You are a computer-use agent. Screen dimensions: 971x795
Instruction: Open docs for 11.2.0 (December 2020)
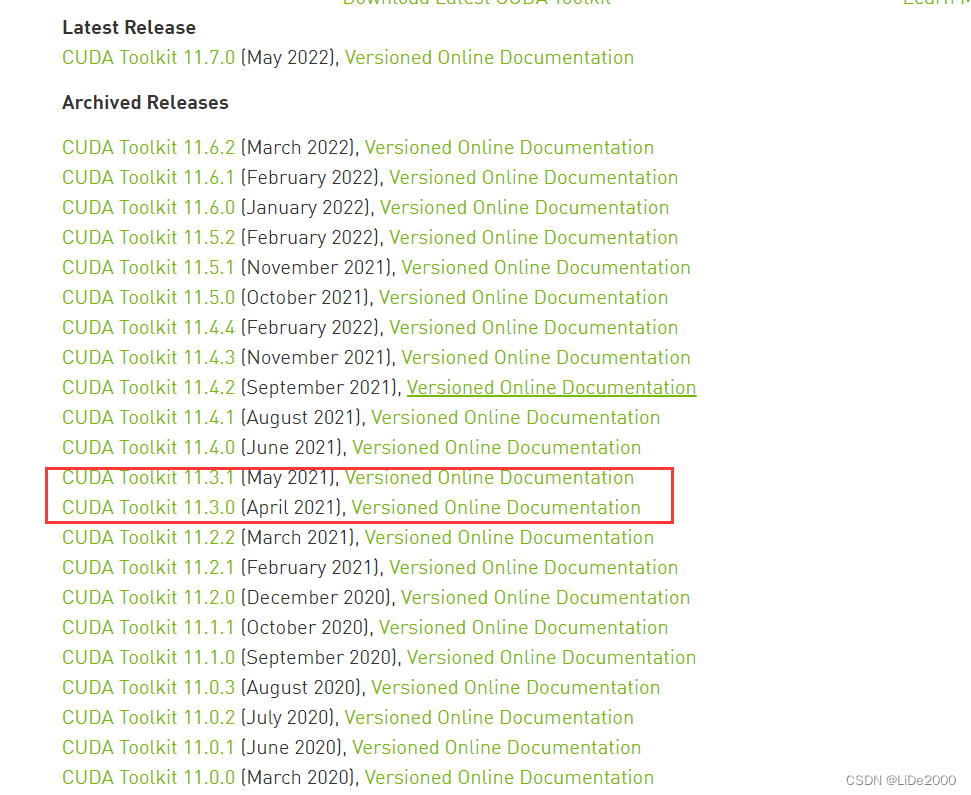(545, 598)
